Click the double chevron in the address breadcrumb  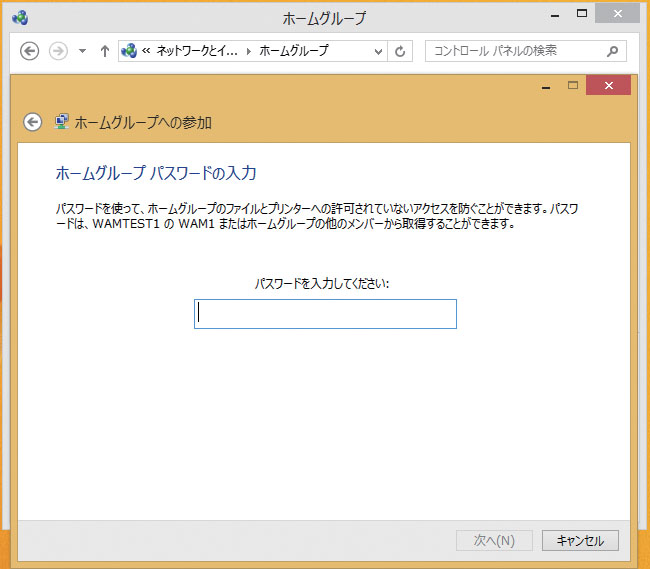146,51
